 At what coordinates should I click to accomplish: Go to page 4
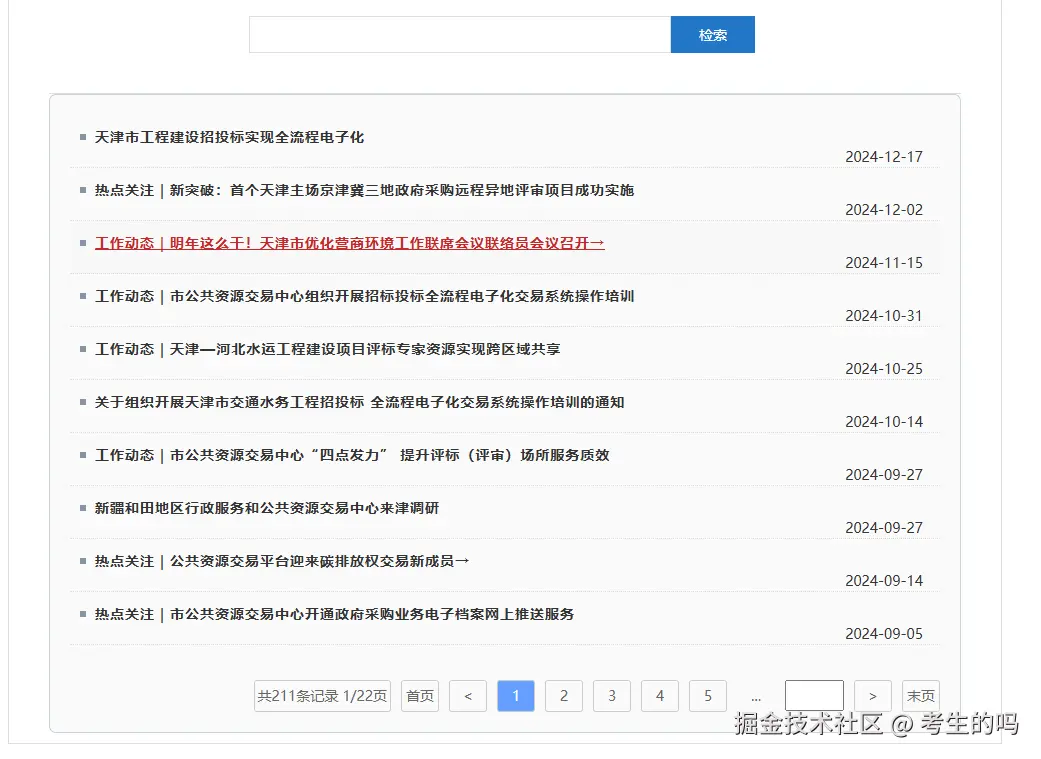pyautogui.click(x=660, y=696)
